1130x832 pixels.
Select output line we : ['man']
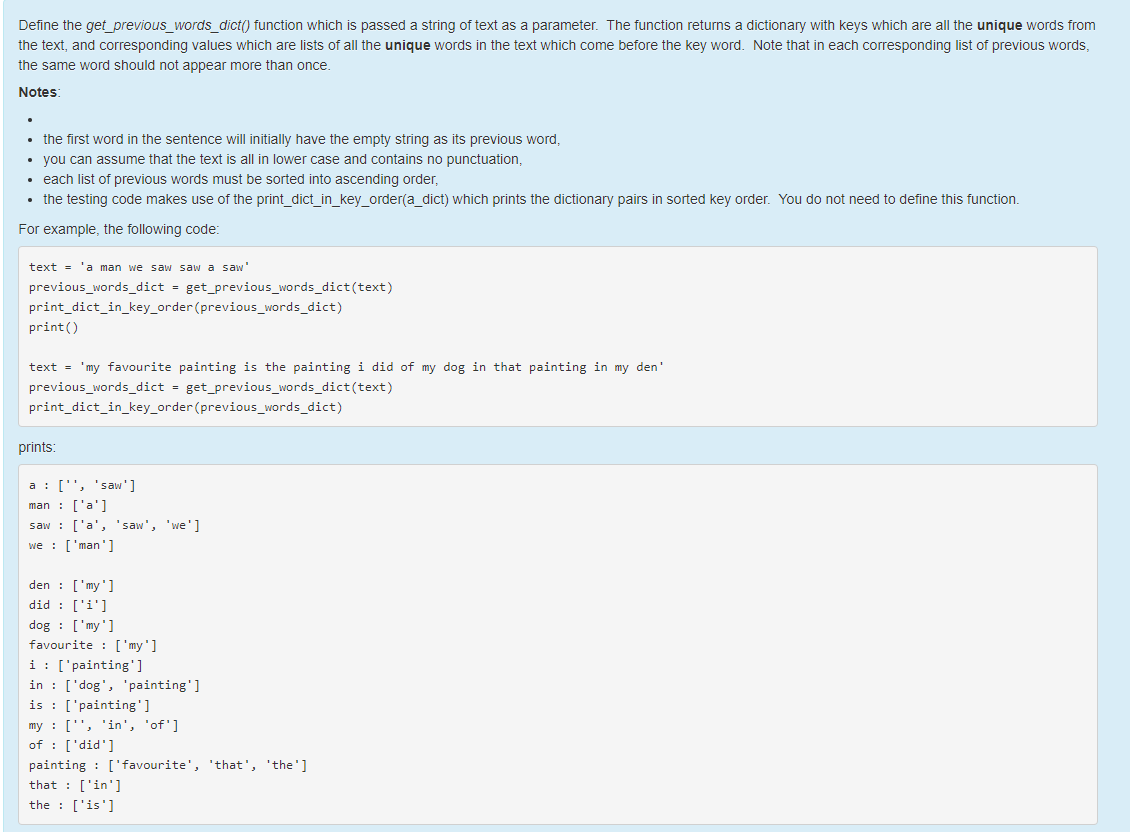tap(85, 544)
